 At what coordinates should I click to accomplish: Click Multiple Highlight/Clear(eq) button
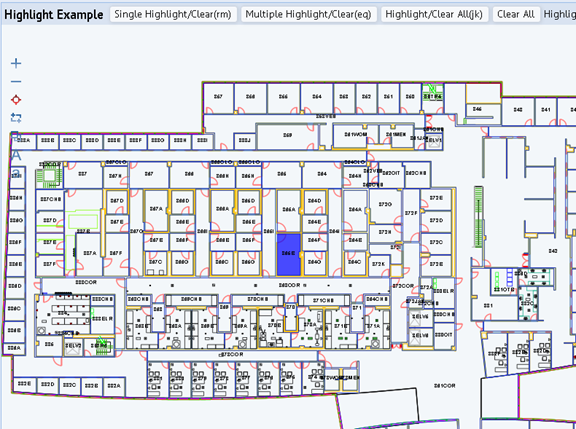[309, 14]
